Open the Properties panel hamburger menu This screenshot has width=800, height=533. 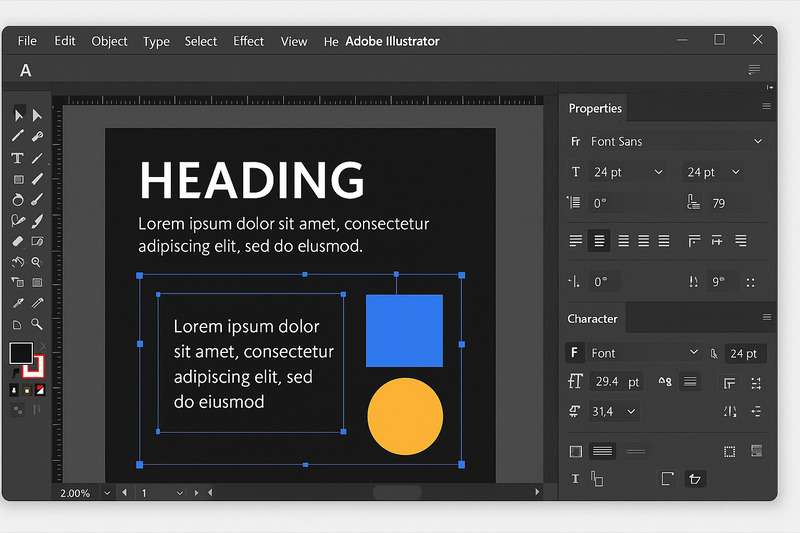pyautogui.click(x=767, y=107)
